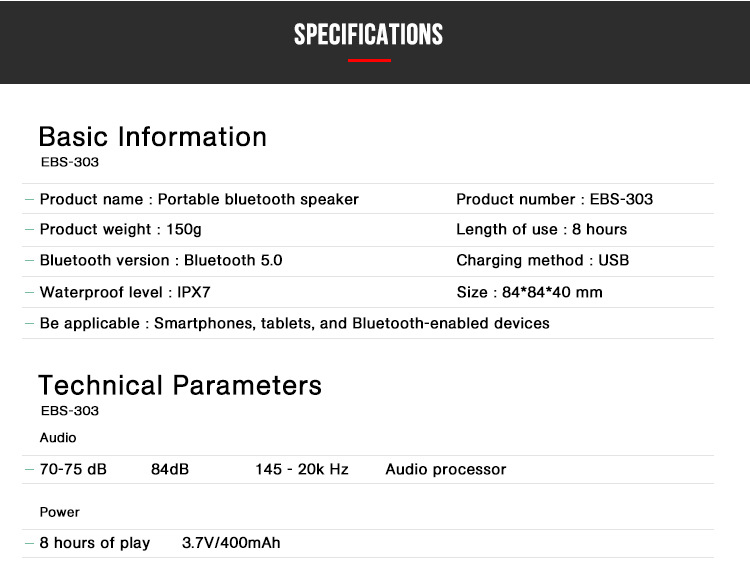
Task: Click the Product weight 150g entry
Action: [x=120, y=229]
